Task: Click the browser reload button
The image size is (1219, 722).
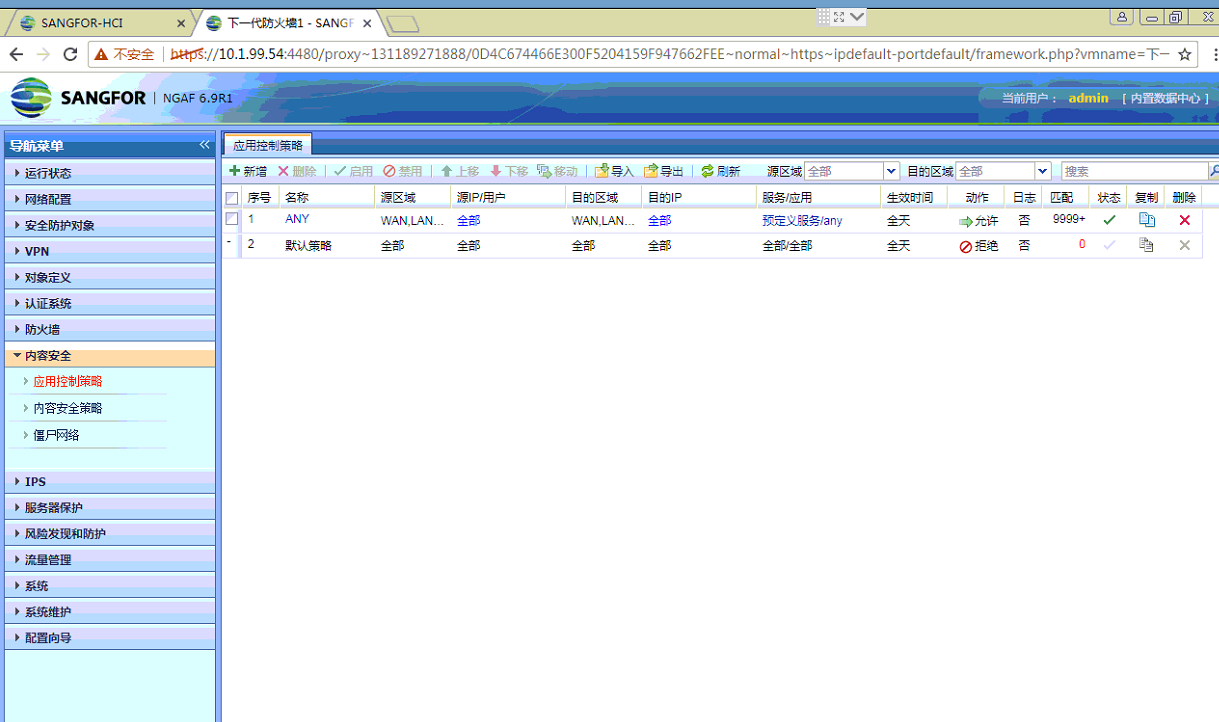Action: click(70, 54)
